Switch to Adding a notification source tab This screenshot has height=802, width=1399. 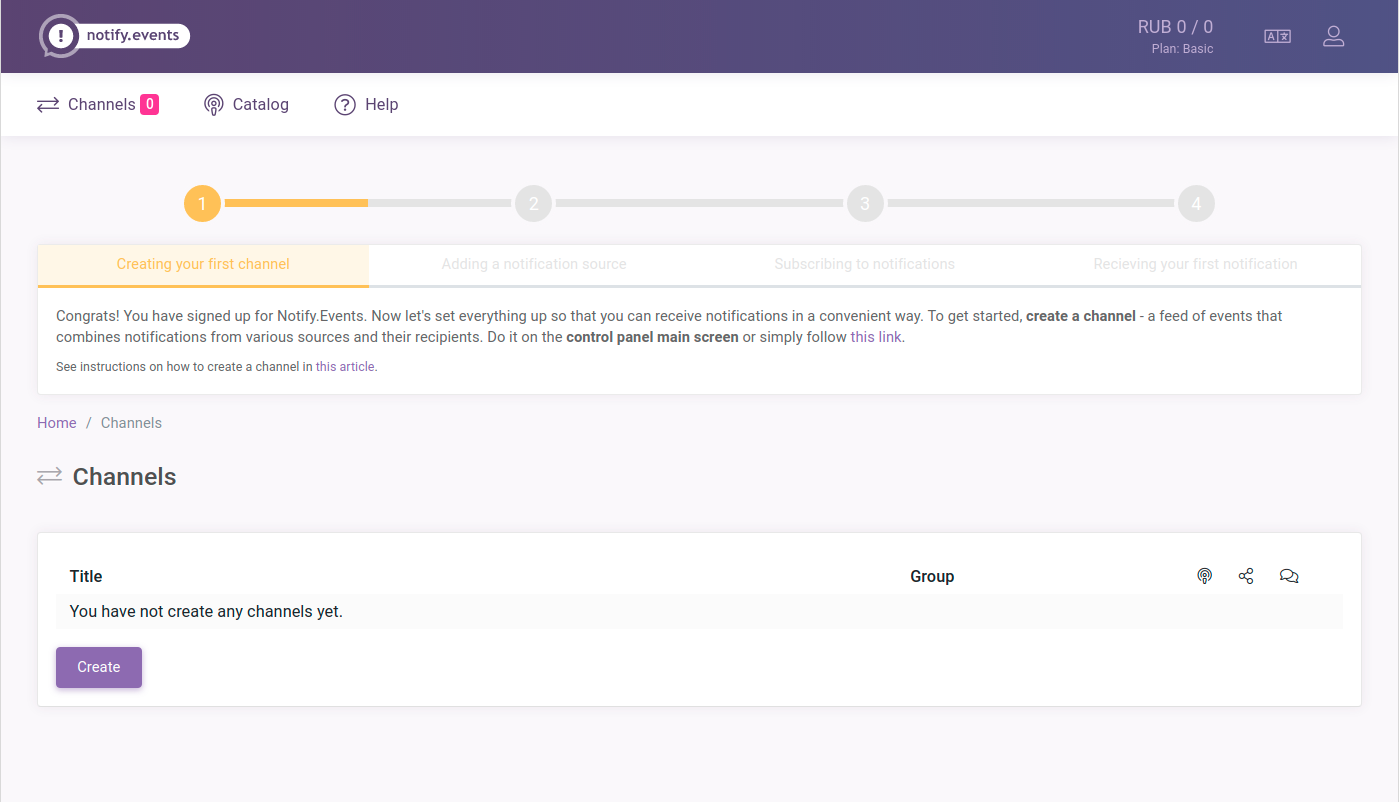click(x=534, y=265)
